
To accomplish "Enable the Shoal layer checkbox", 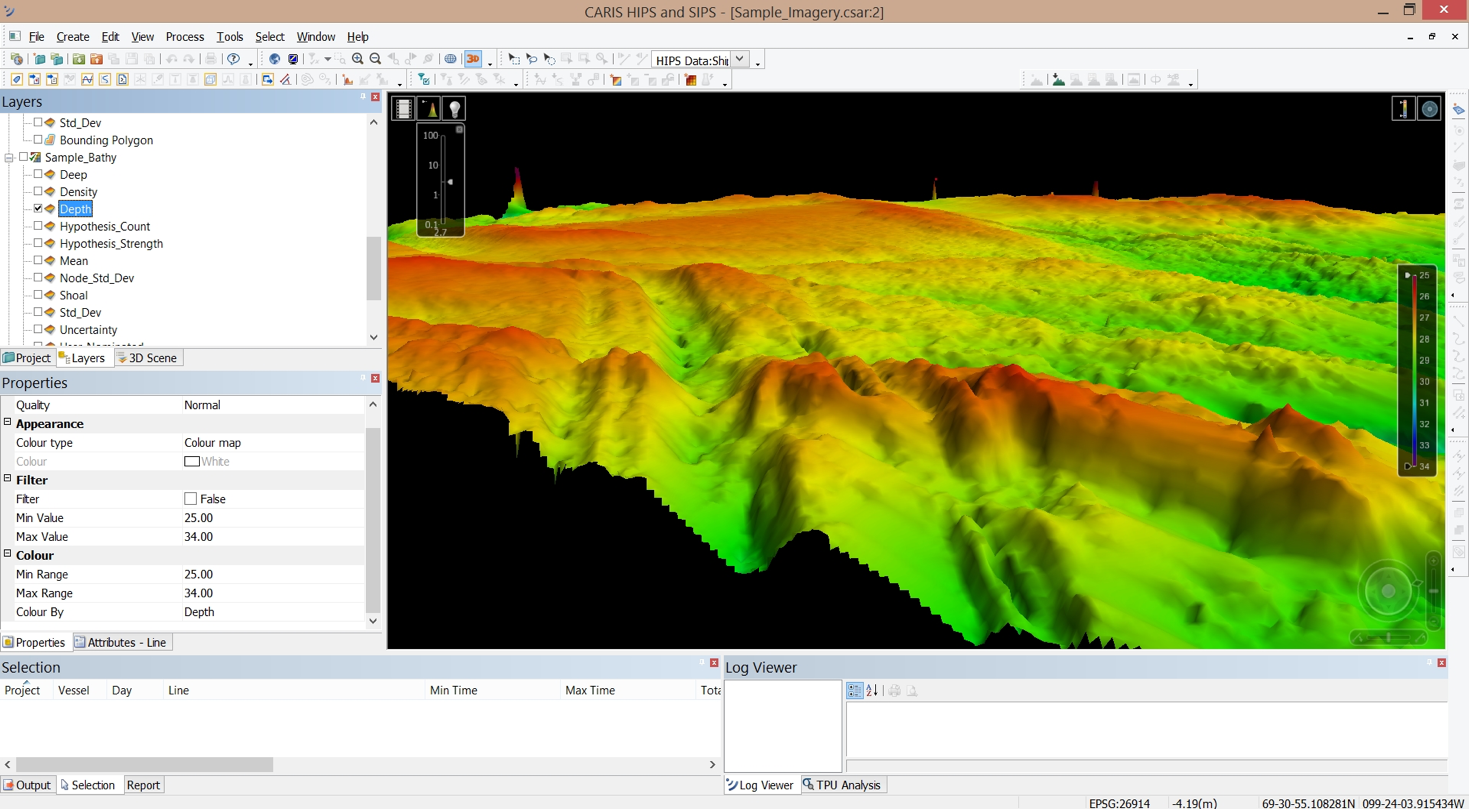I will tap(38, 295).
